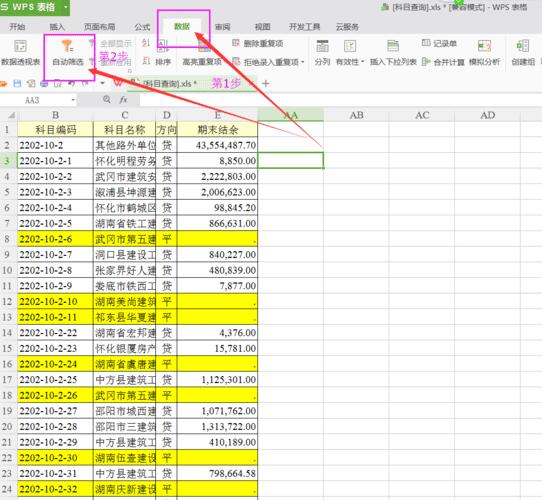This screenshot has width=542, height=500.
Task: Click into the AA3 name box
Action: pyautogui.click(x=38, y=100)
